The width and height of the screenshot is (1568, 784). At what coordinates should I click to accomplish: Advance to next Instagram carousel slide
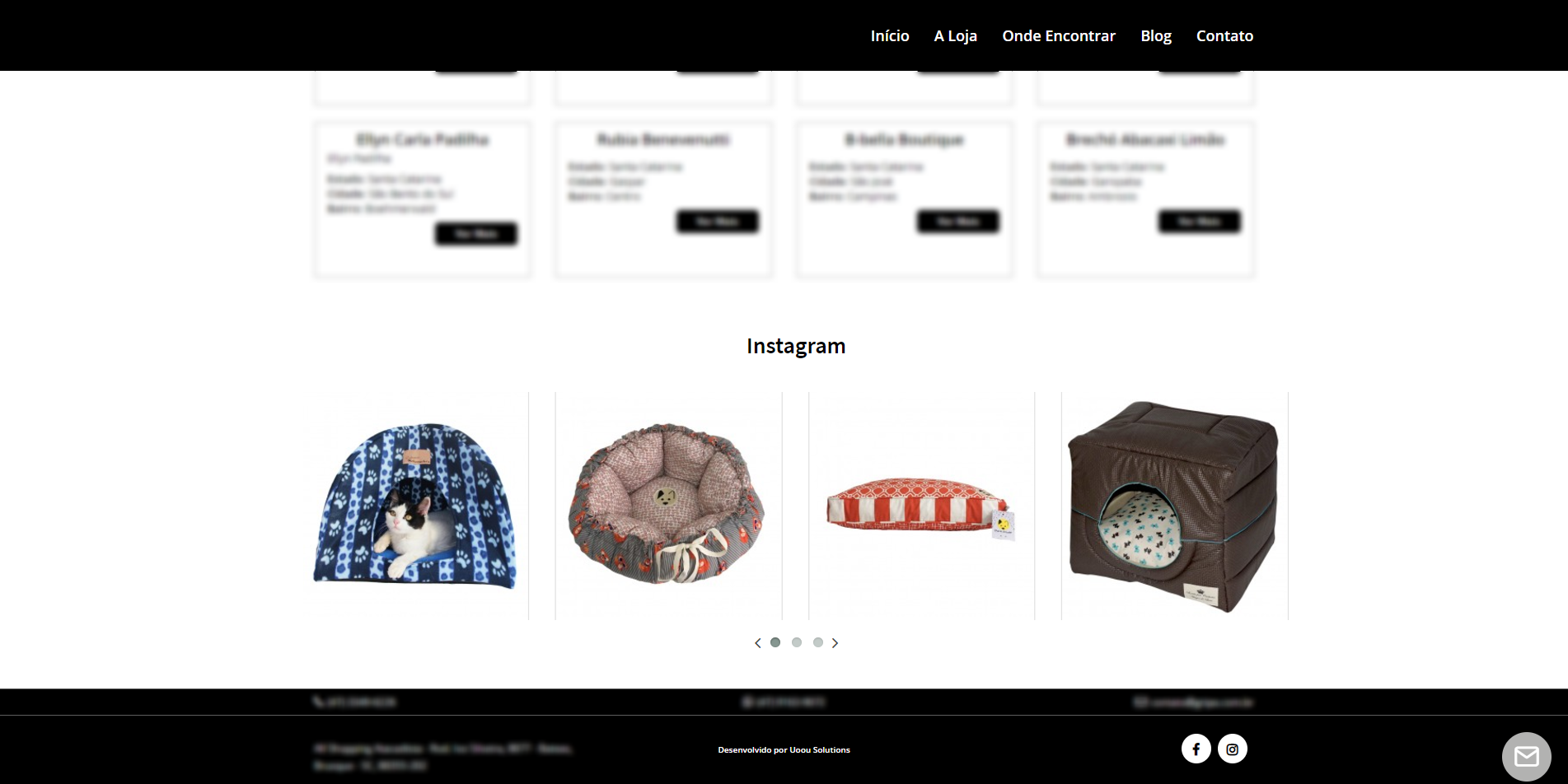(x=835, y=643)
